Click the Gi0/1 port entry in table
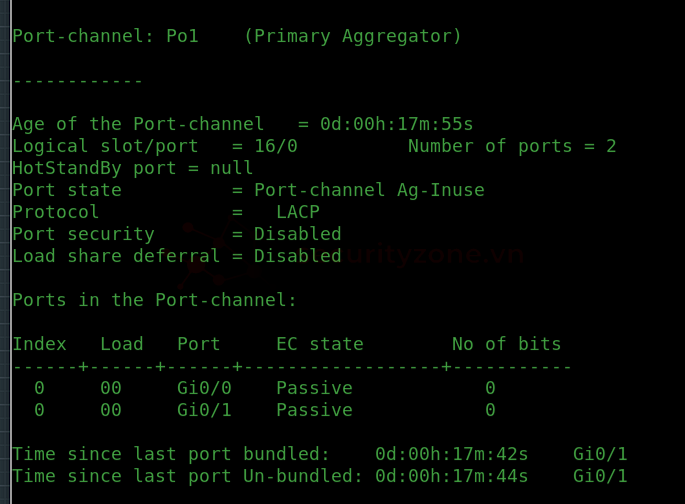The width and height of the screenshot is (685, 504). point(204,410)
